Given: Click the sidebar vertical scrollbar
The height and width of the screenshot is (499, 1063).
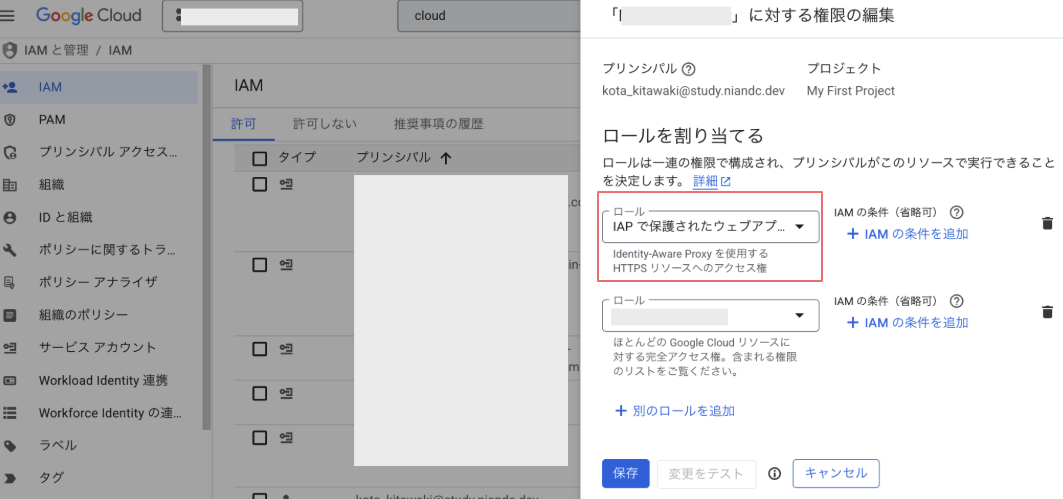Looking at the screenshot, I should click(x=207, y=247).
